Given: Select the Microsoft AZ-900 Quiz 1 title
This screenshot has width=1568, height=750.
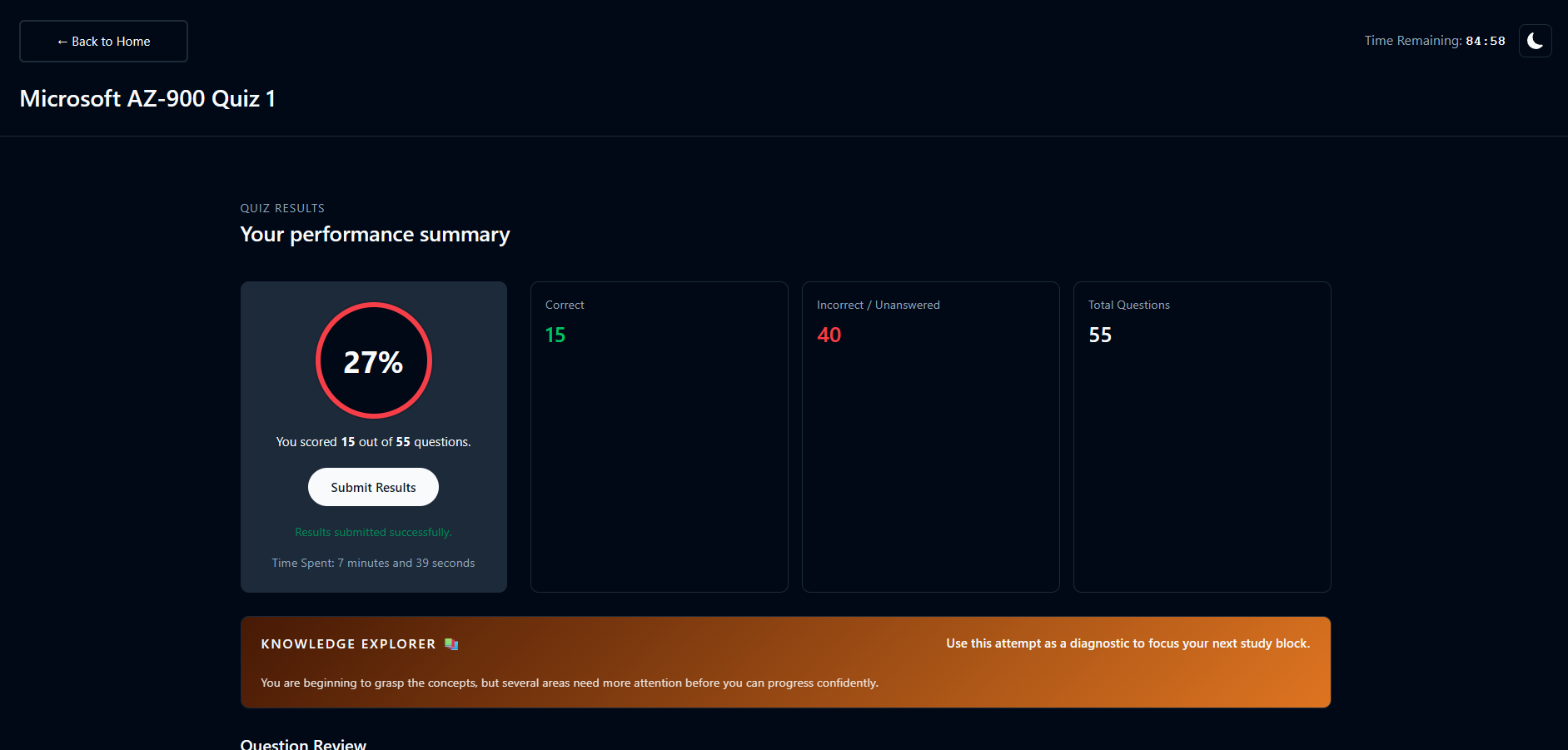Looking at the screenshot, I should pyautogui.click(x=147, y=98).
